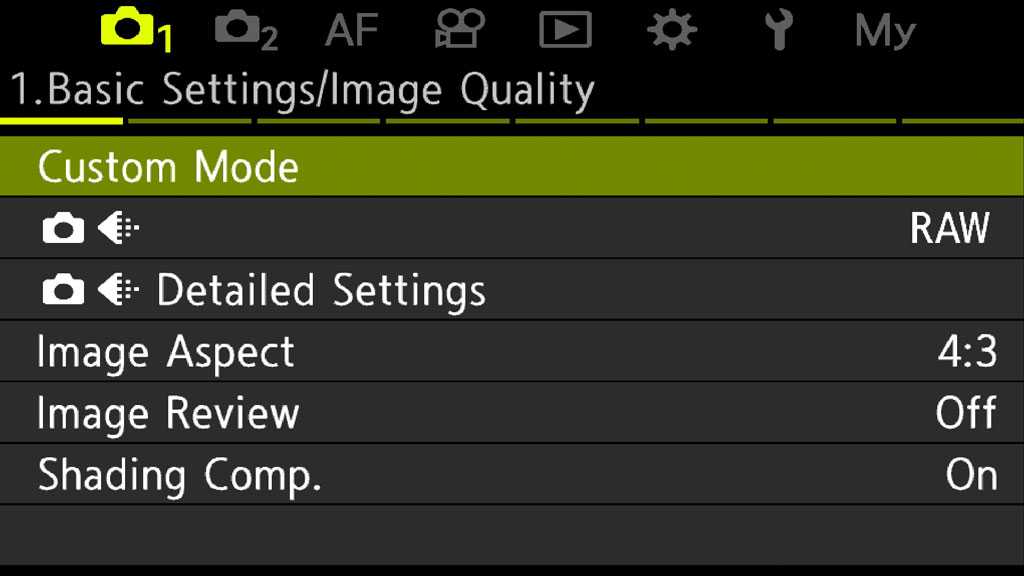Open the My menu tab
The height and width of the screenshot is (576, 1024).
tap(885, 30)
